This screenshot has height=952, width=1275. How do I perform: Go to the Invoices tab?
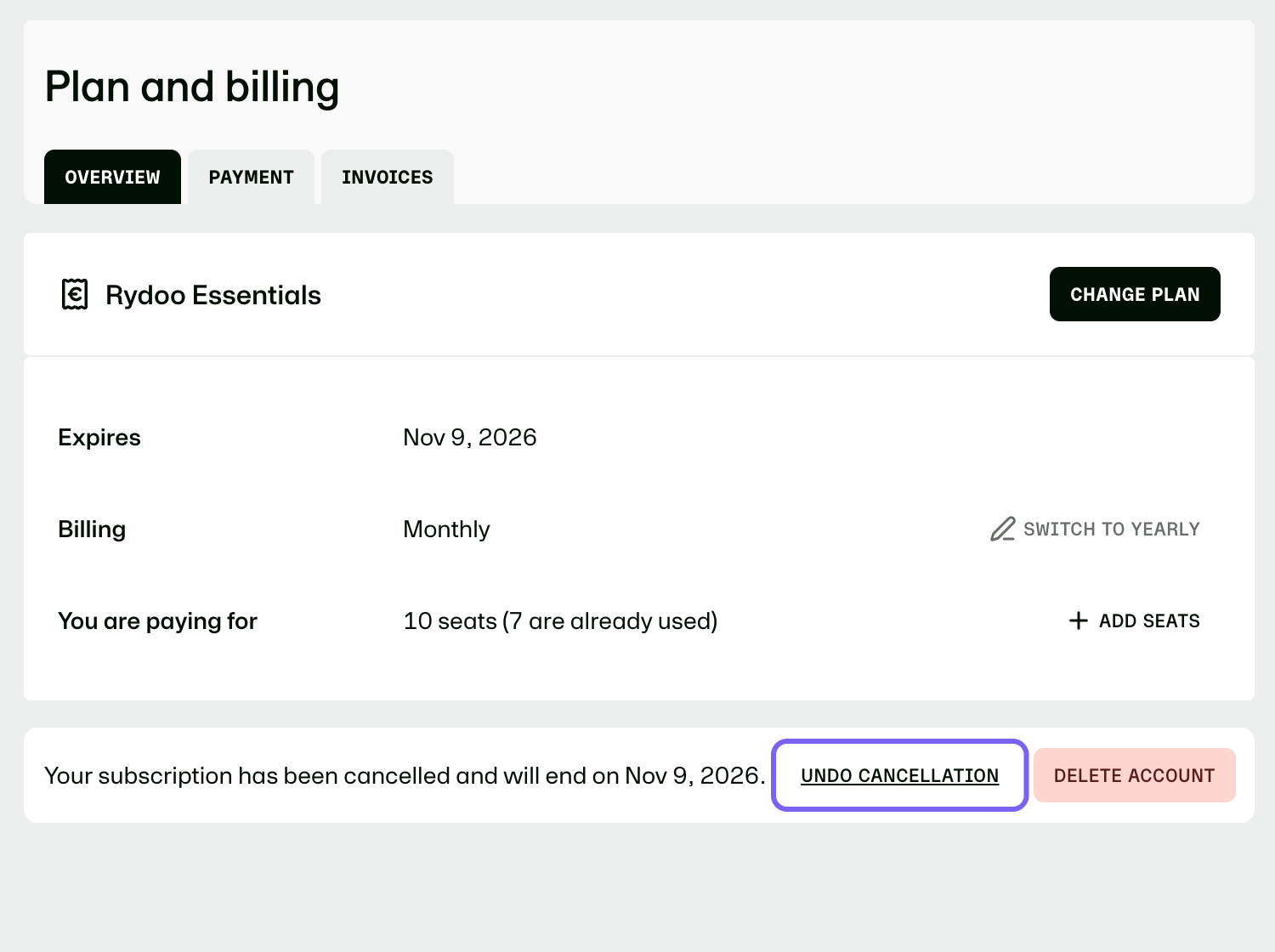[387, 177]
